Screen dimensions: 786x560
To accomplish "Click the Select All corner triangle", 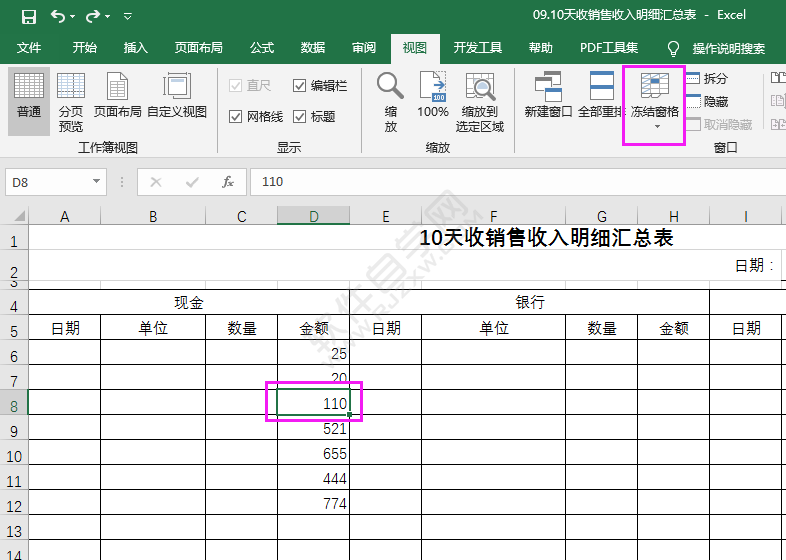I will pos(19,216).
